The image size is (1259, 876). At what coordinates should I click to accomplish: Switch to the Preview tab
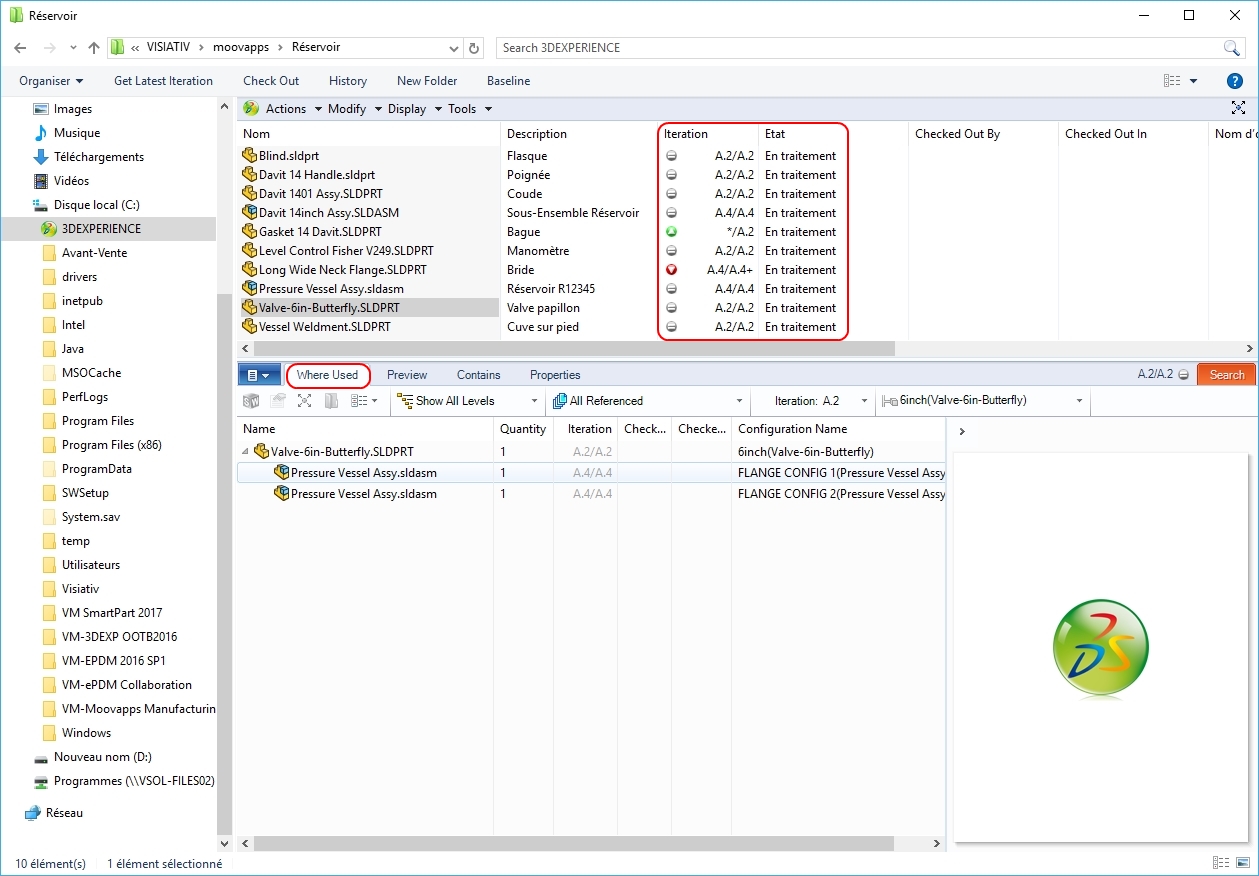click(407, 375)
